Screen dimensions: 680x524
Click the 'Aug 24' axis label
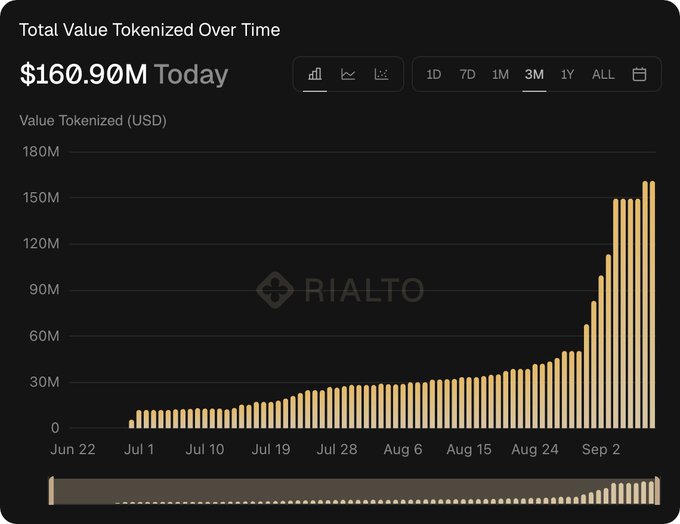(x=535, y=449)
